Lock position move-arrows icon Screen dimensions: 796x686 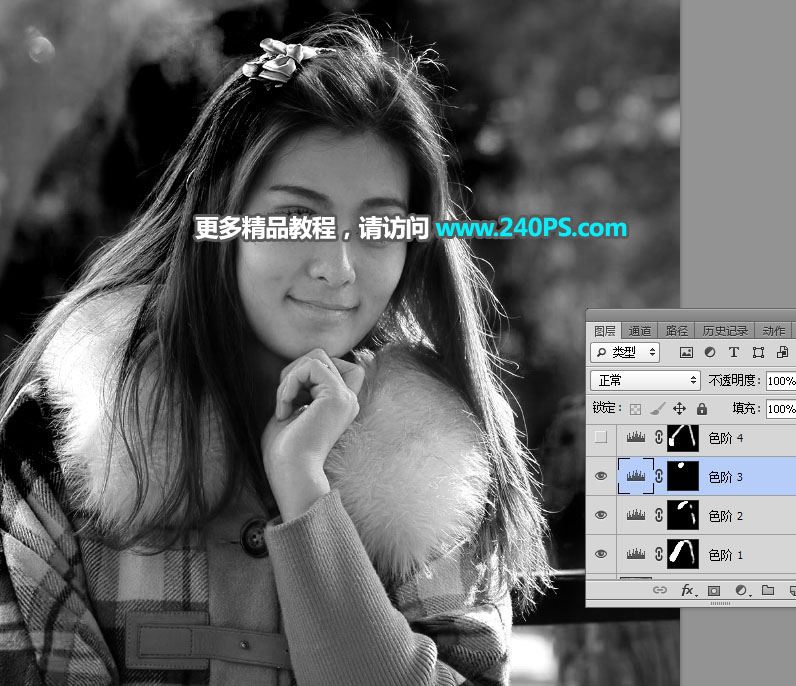(x=679, y=408)
